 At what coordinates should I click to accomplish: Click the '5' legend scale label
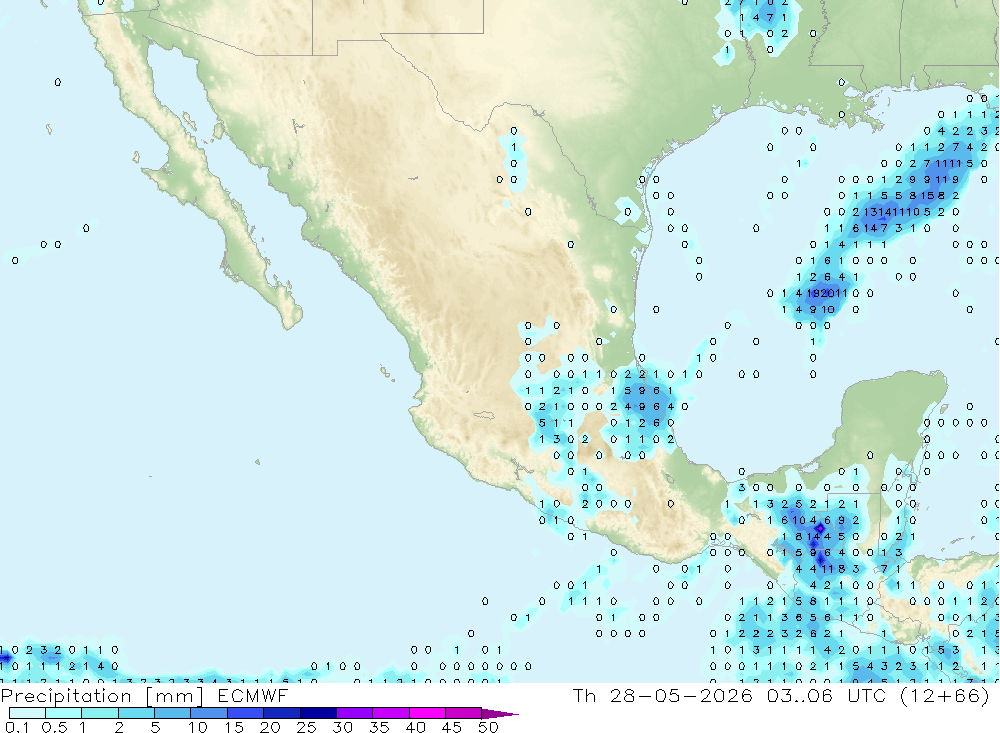(x=155, y=727)
